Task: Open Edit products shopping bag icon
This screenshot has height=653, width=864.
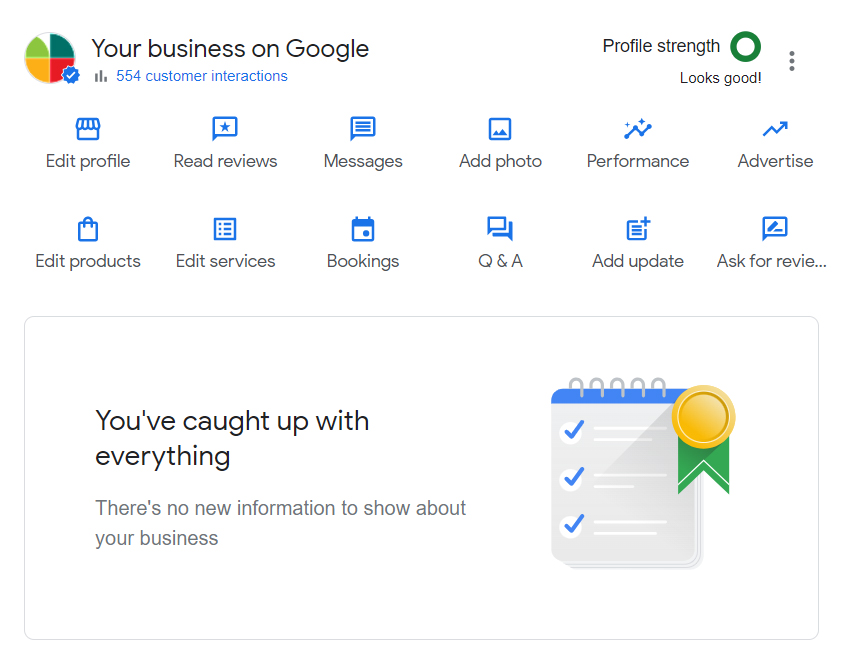Action: [x=88, y=229]
